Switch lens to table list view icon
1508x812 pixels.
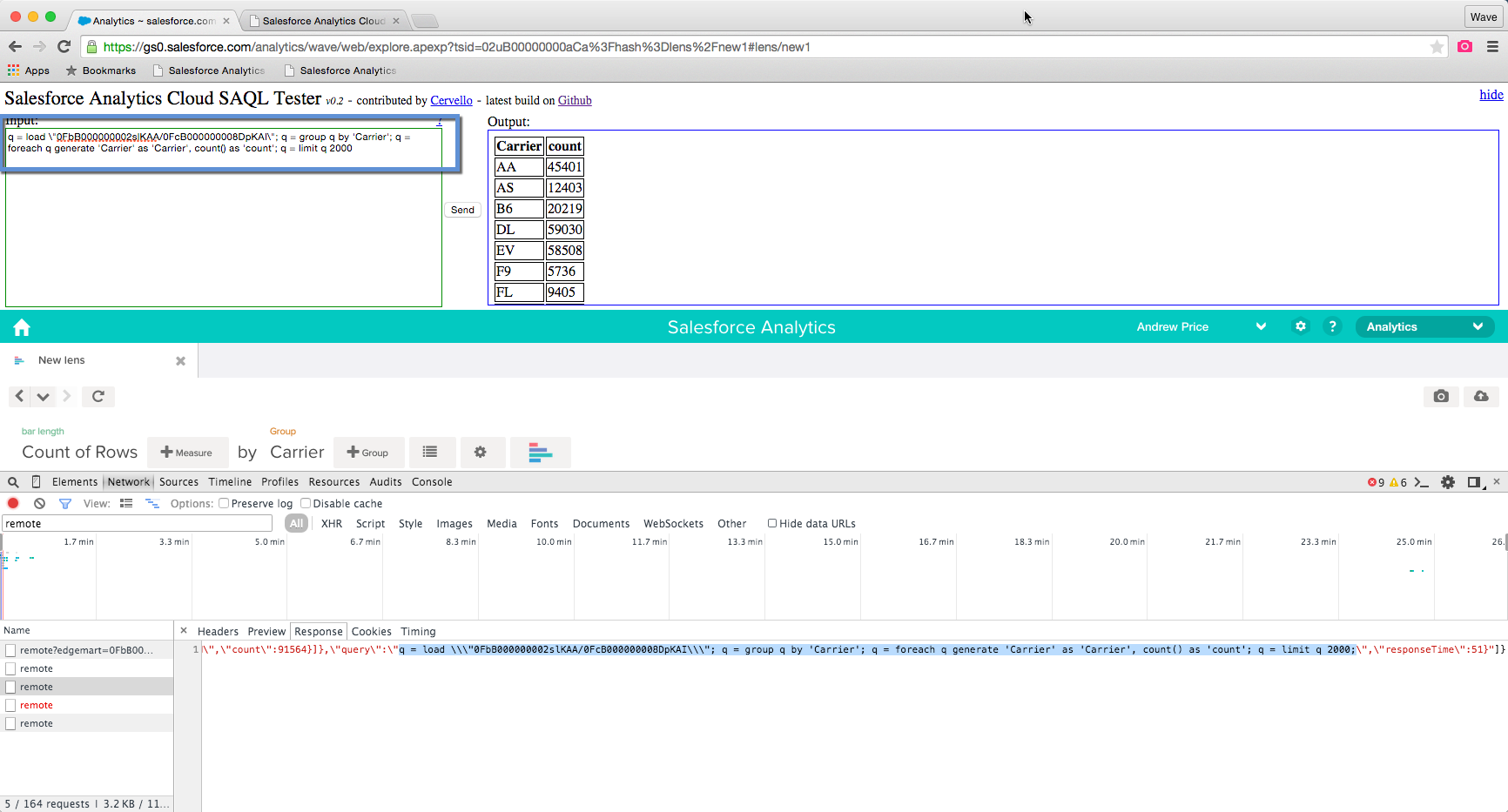(430, 452)
